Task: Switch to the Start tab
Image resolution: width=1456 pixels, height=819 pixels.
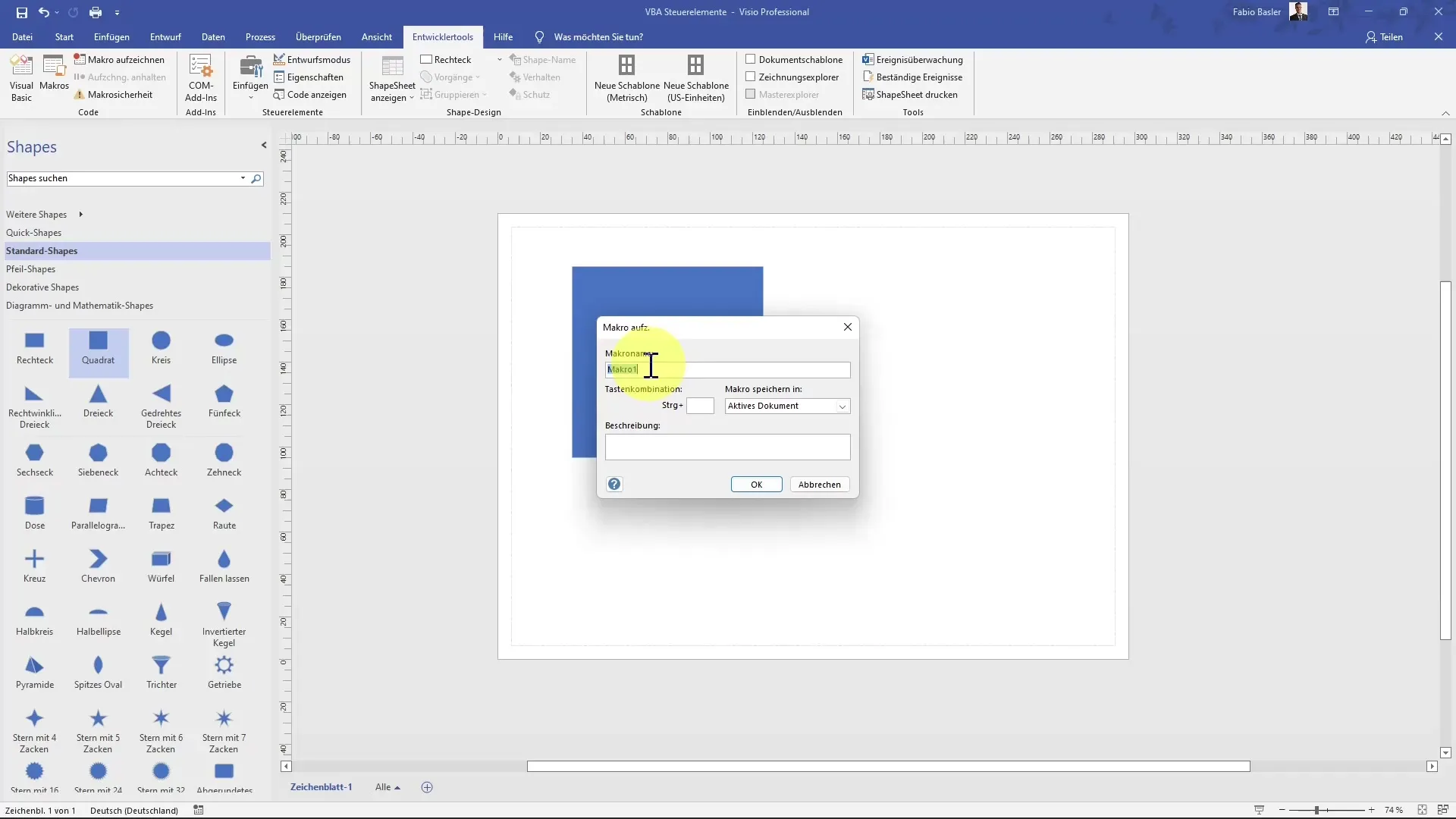Action: click(x=64, y=36)
